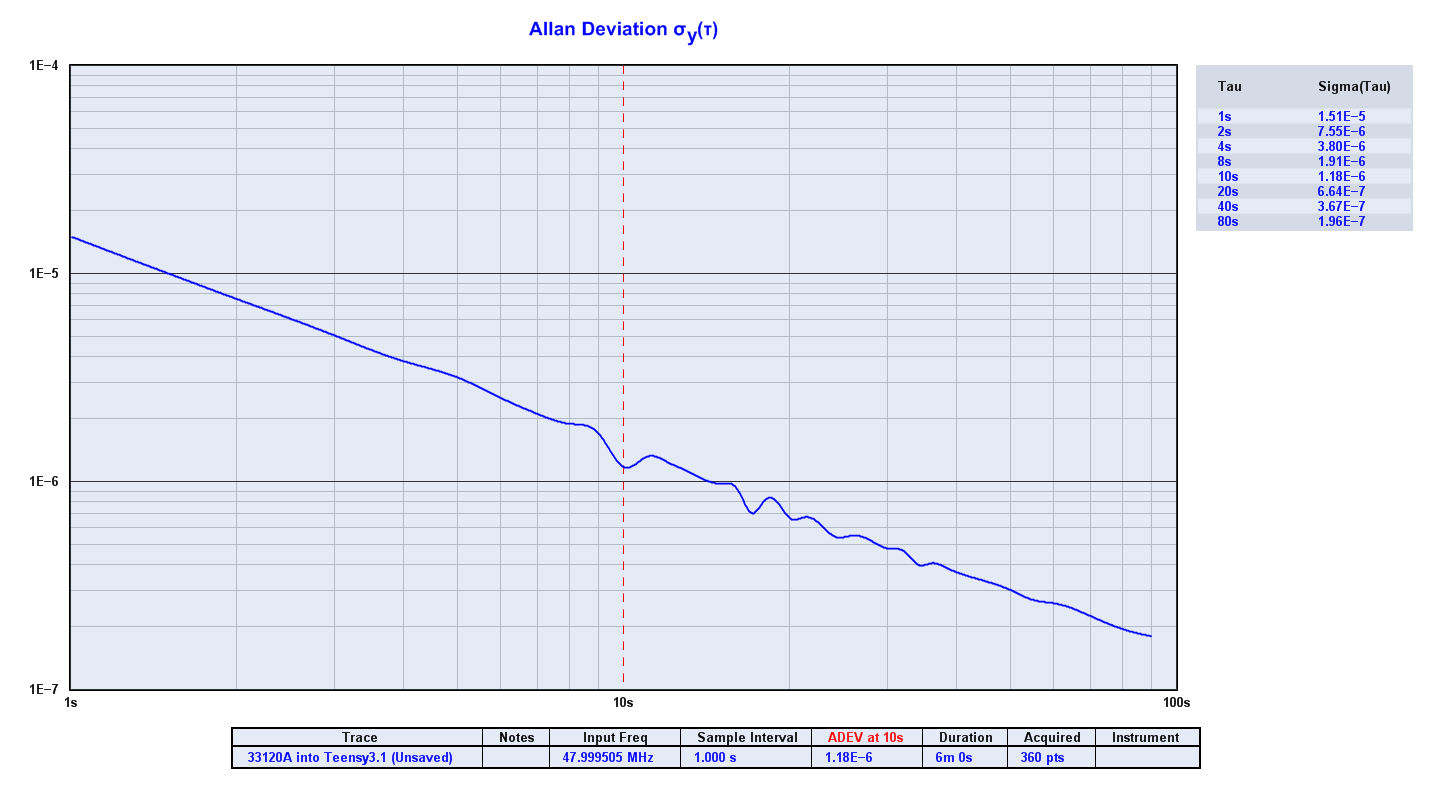Click sigma value 1.96E-7

click(1341, 221)
